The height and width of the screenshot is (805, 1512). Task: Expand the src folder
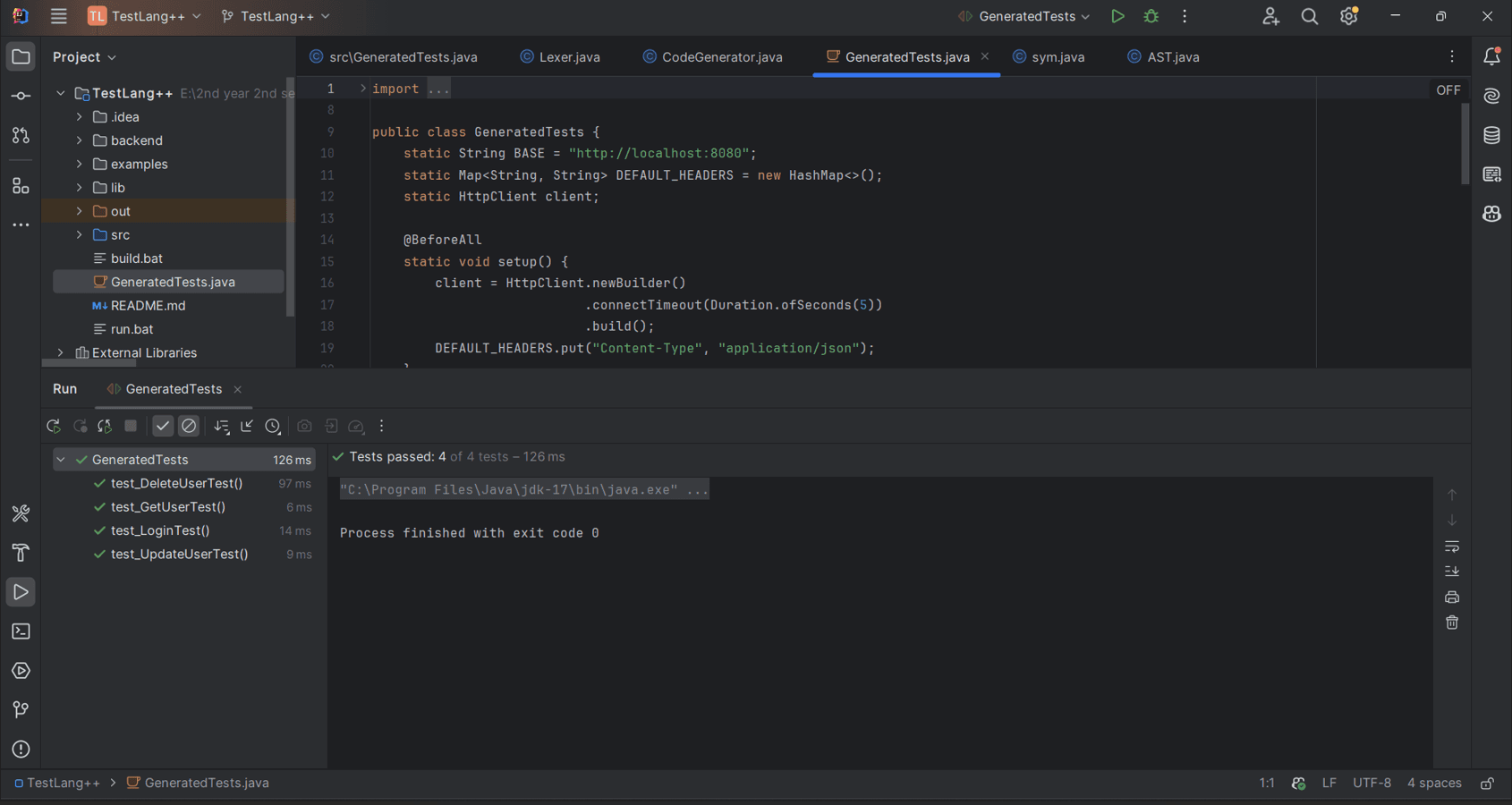(x=80, y=234)
